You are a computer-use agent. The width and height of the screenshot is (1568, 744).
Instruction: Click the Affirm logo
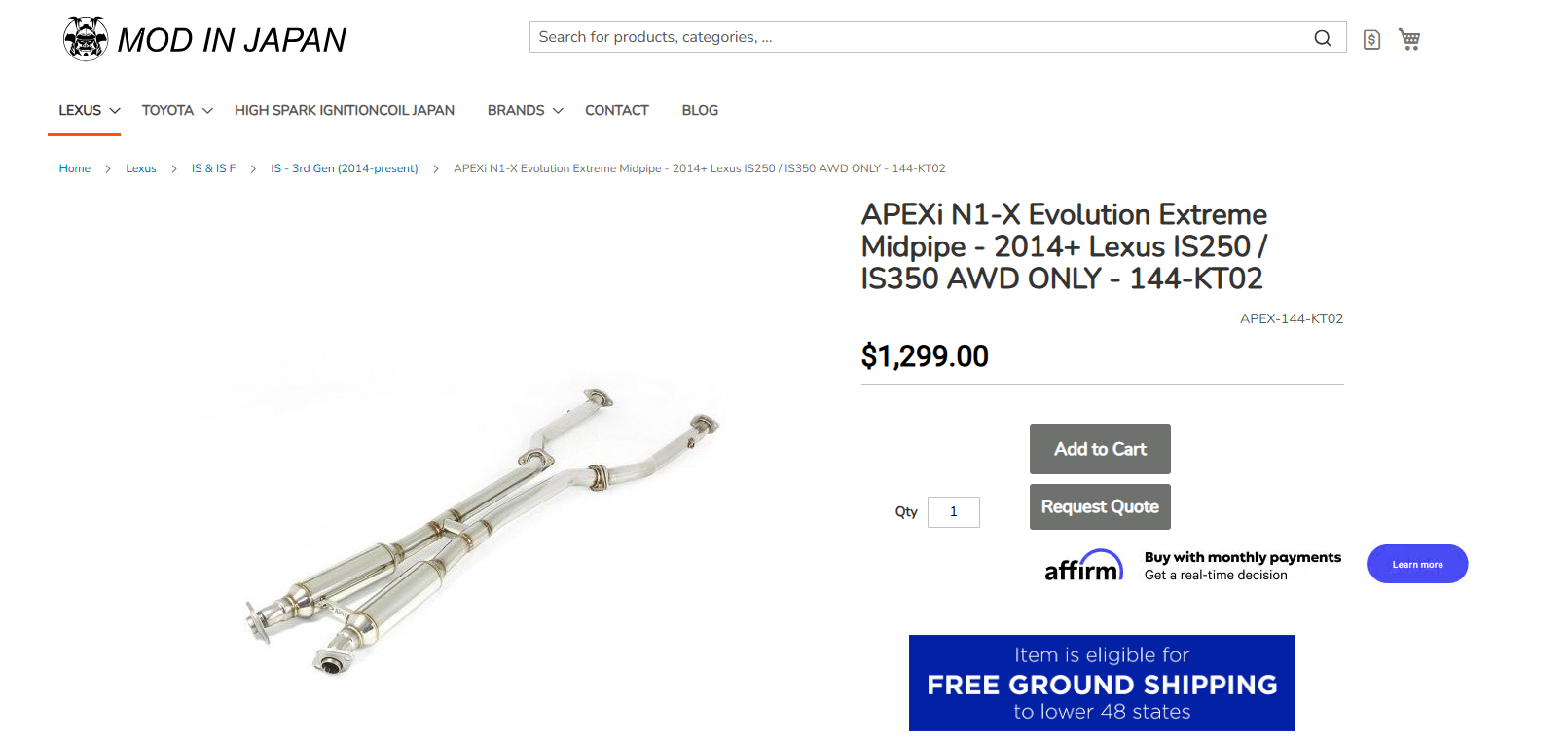(1083, 566)
